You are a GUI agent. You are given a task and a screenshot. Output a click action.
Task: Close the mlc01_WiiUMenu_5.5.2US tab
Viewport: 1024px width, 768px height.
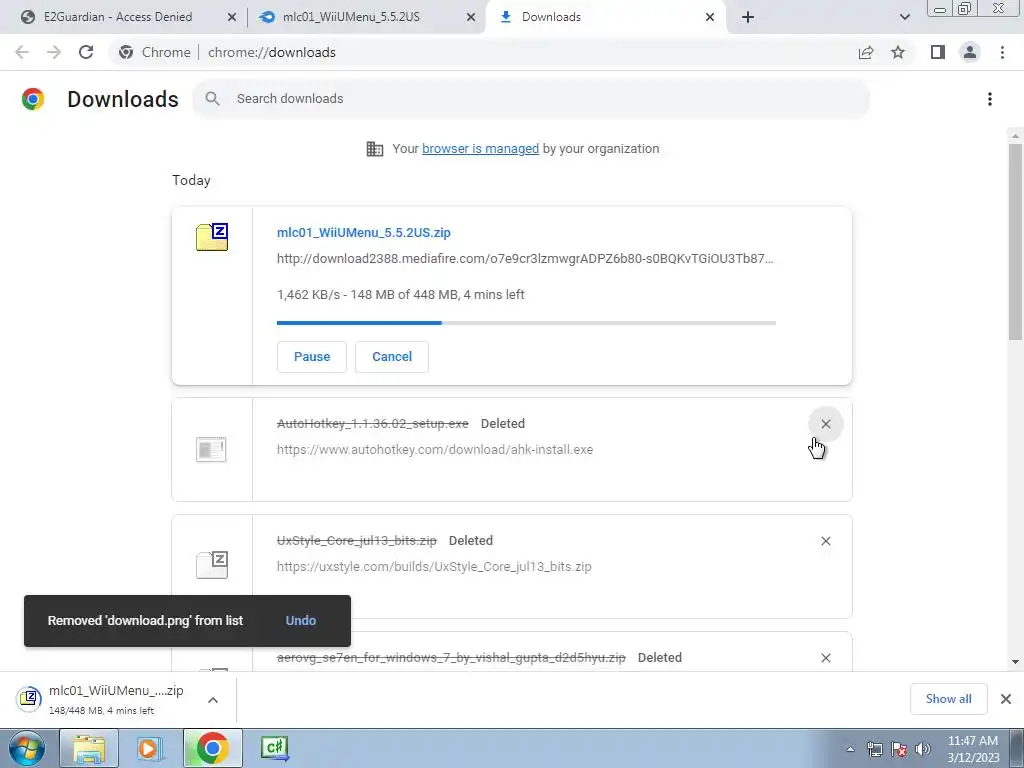click(471, 17)
